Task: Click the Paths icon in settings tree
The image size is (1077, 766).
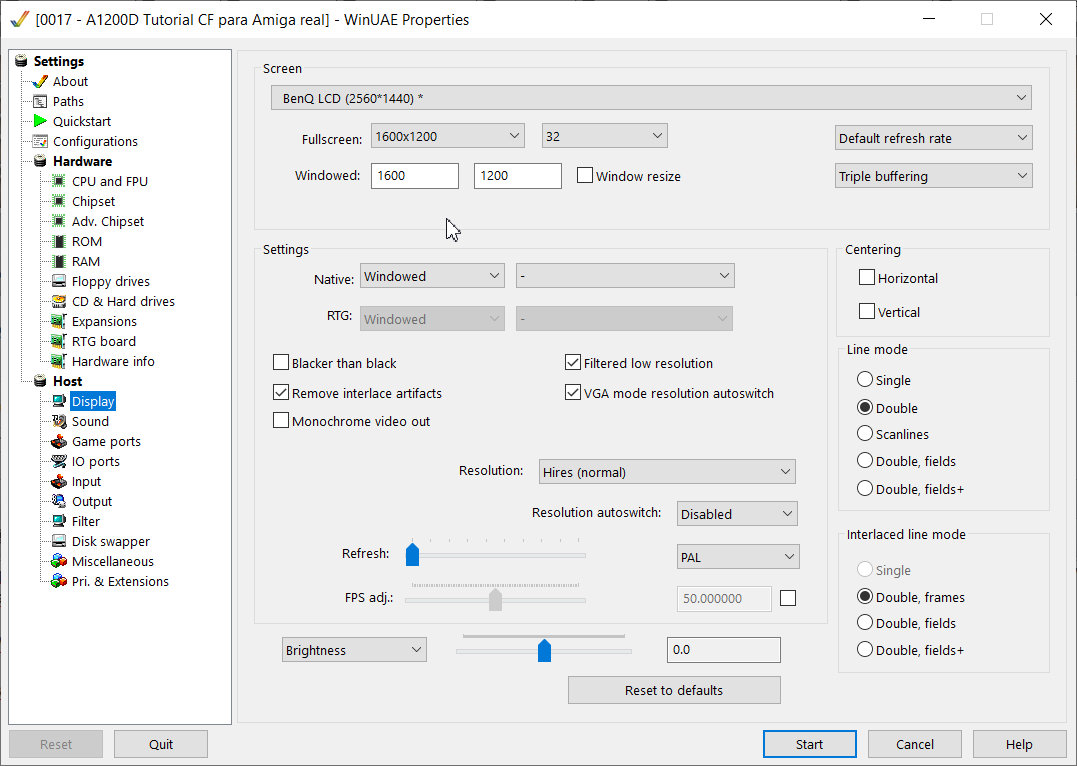Action: 41,101
